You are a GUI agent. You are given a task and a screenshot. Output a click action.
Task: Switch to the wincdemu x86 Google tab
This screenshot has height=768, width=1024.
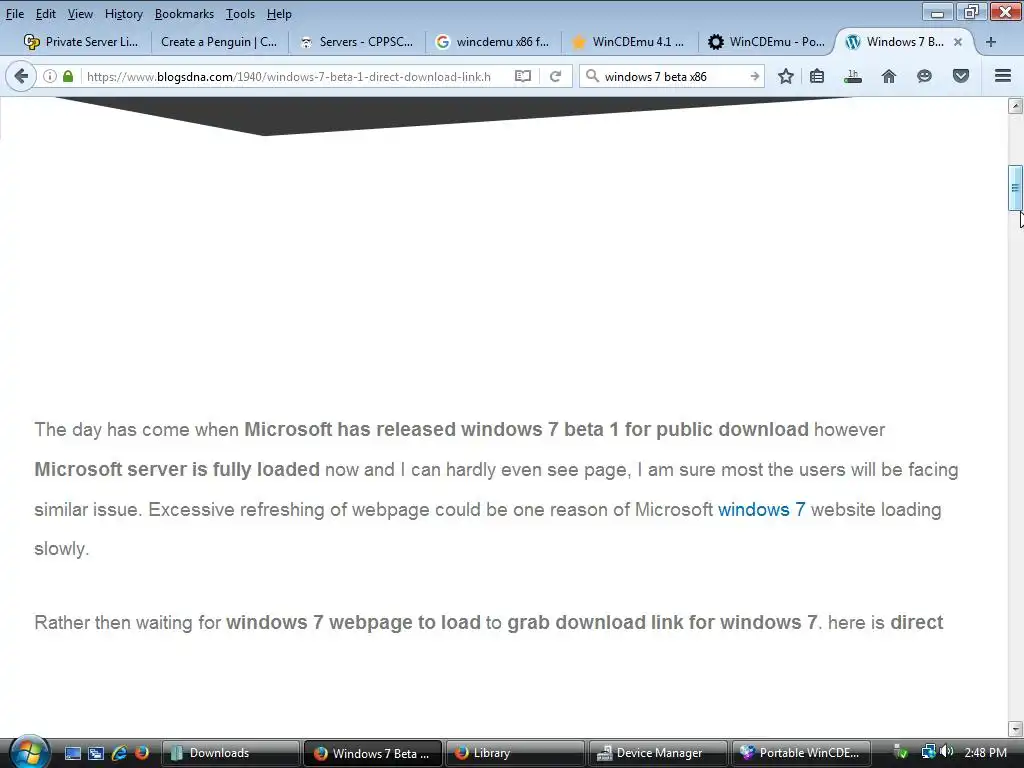click(493, 42)
